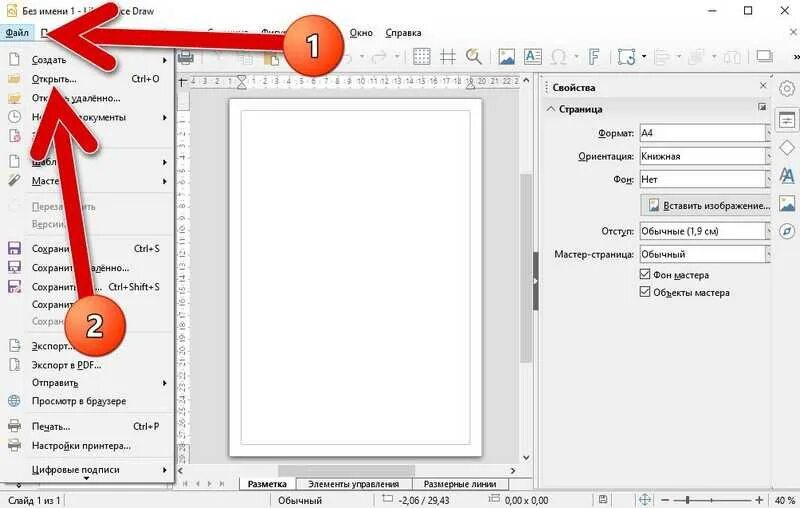The height and width of the screenshot is (508, 800).
Task: Click the vertical scroll up arrow
Action: point(526,81)
